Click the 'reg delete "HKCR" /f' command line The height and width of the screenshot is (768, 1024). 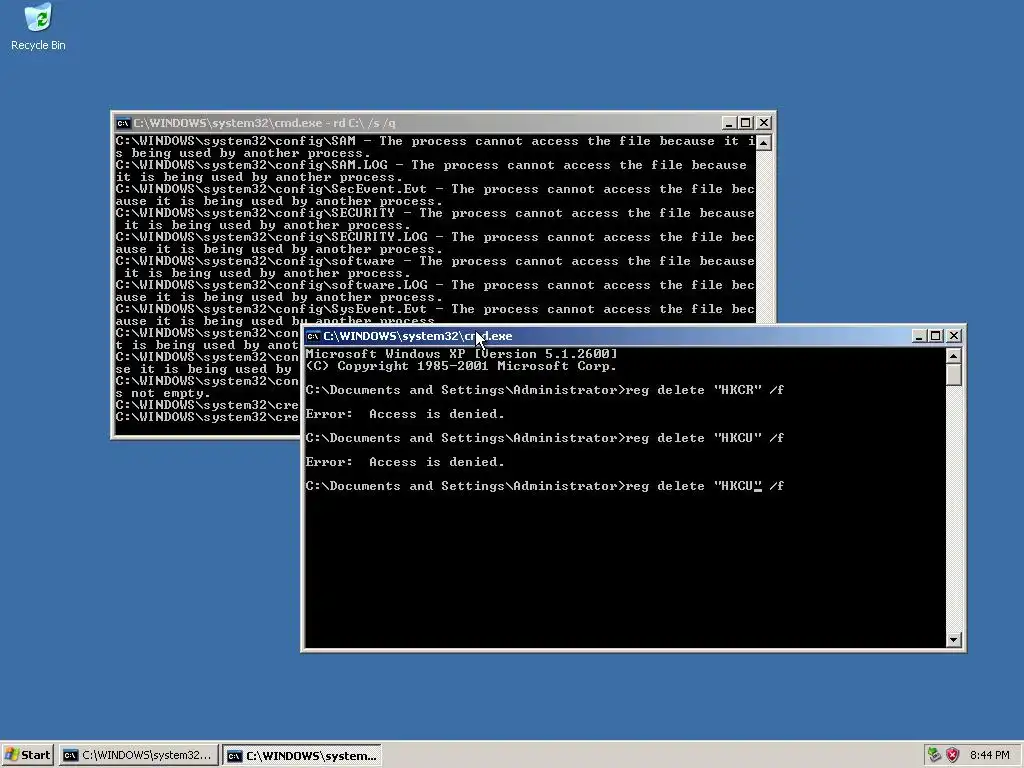(x=545, y=390)
